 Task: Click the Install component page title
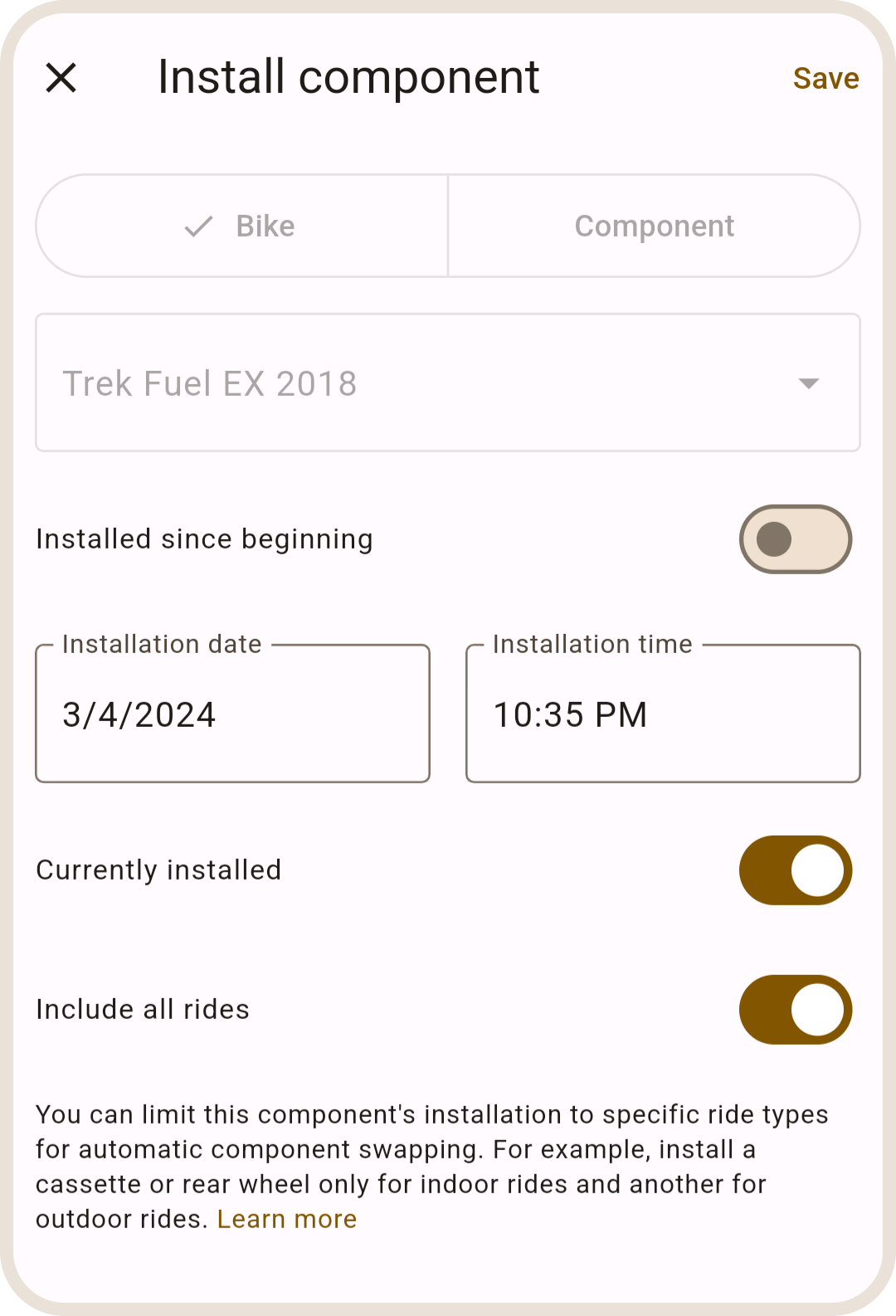348,78
